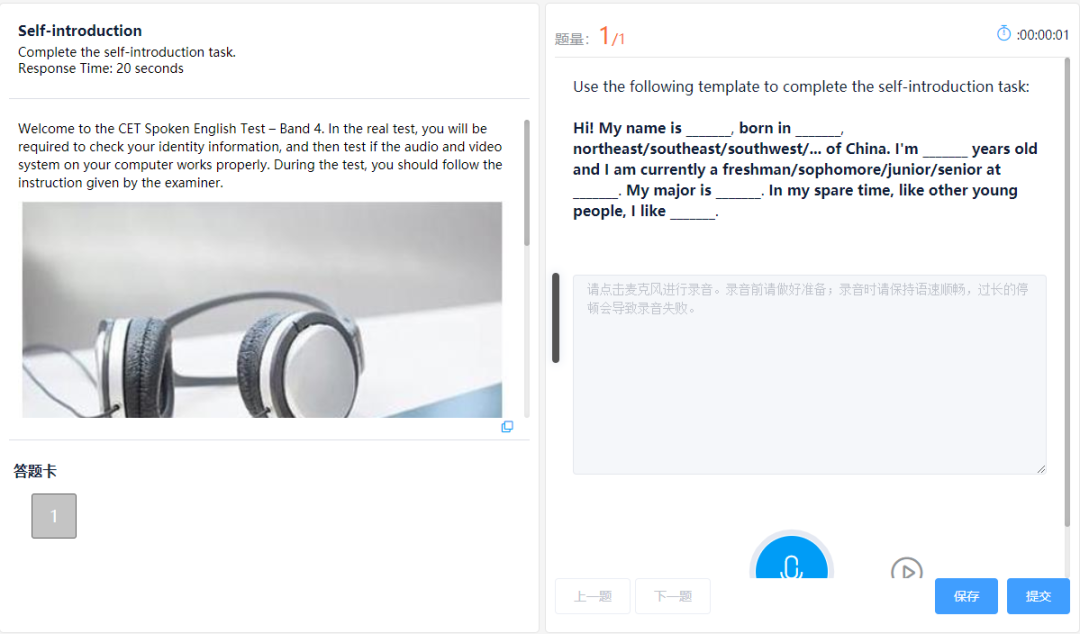
Task: Click the text area resize corner handle
Action: [x=1041, y=469]
